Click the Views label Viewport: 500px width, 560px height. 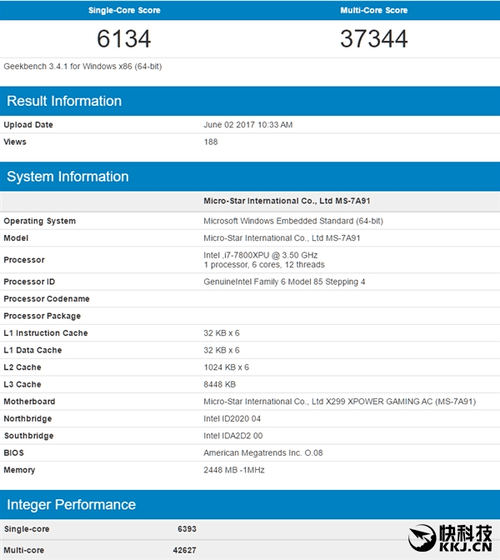[15, 142]
